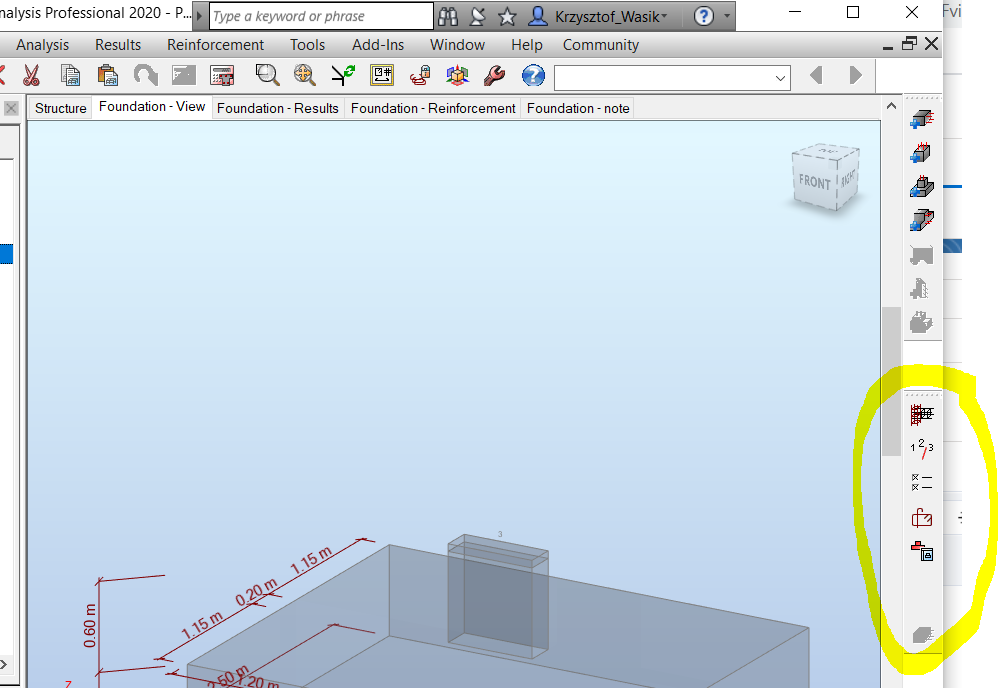Start calculations using the calculator toolbar icon
This screenshot has height=688, width=998.
[x=221, y=75]
